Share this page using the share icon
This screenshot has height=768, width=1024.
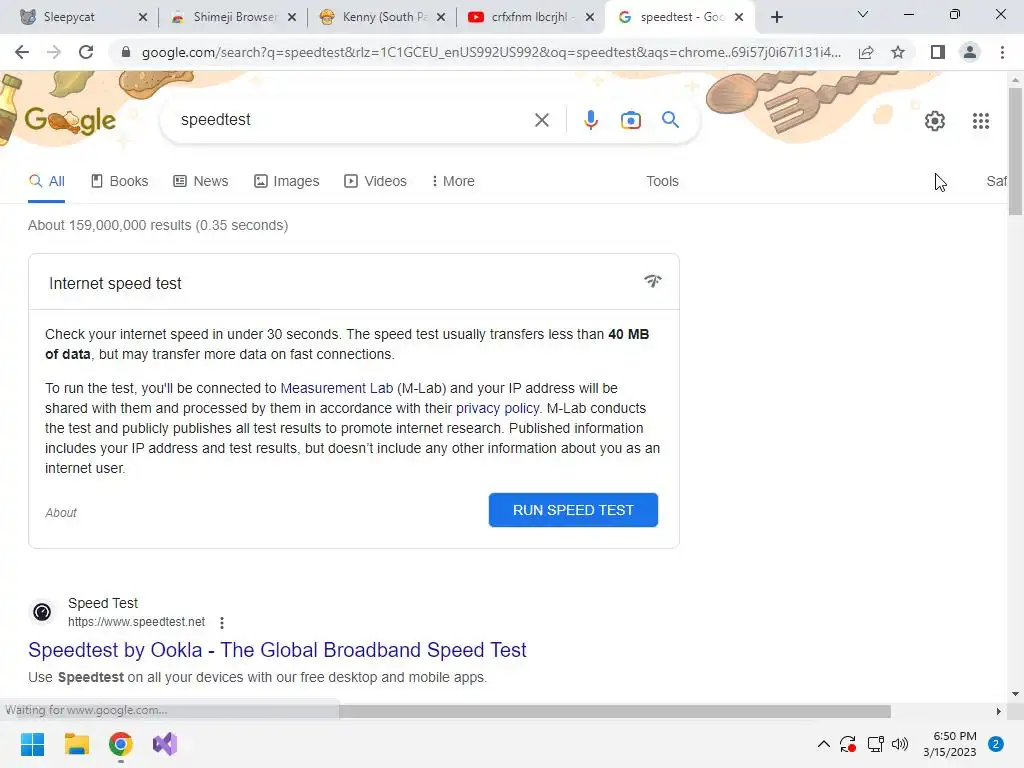point(866,52)
